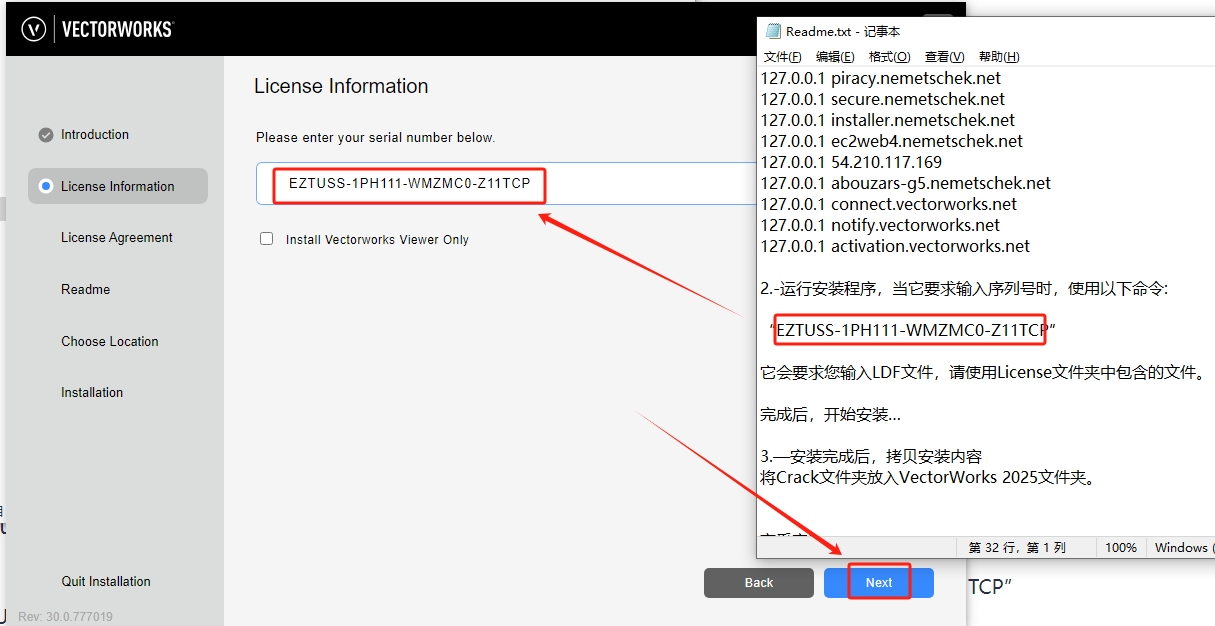Click the Notepad icon beside Readme.txt title
1215x626 pixels.
772,32
